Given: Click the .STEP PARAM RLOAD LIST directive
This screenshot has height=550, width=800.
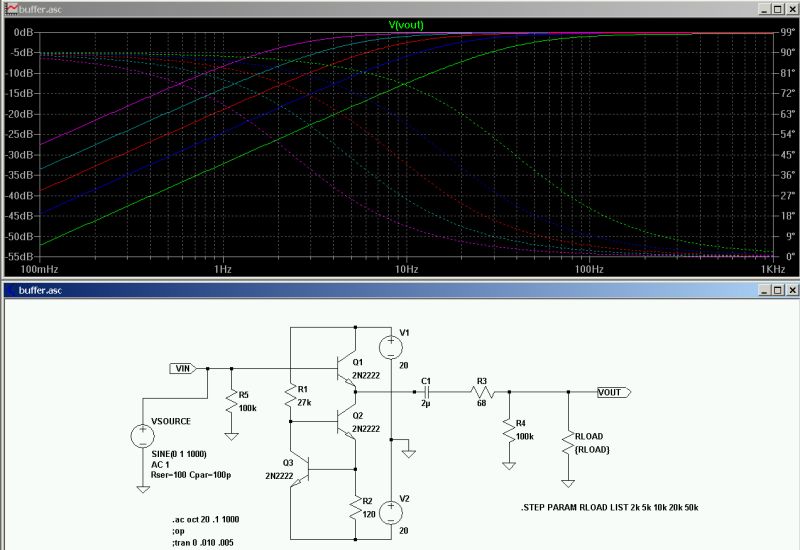Looking at the screenshot, I should [610, 508].
